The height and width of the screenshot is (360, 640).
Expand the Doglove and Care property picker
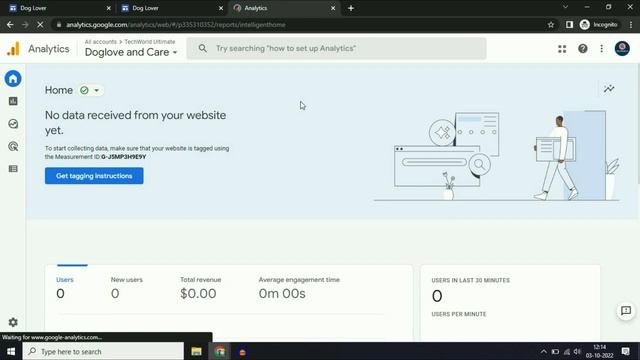(x=131, y=52)
